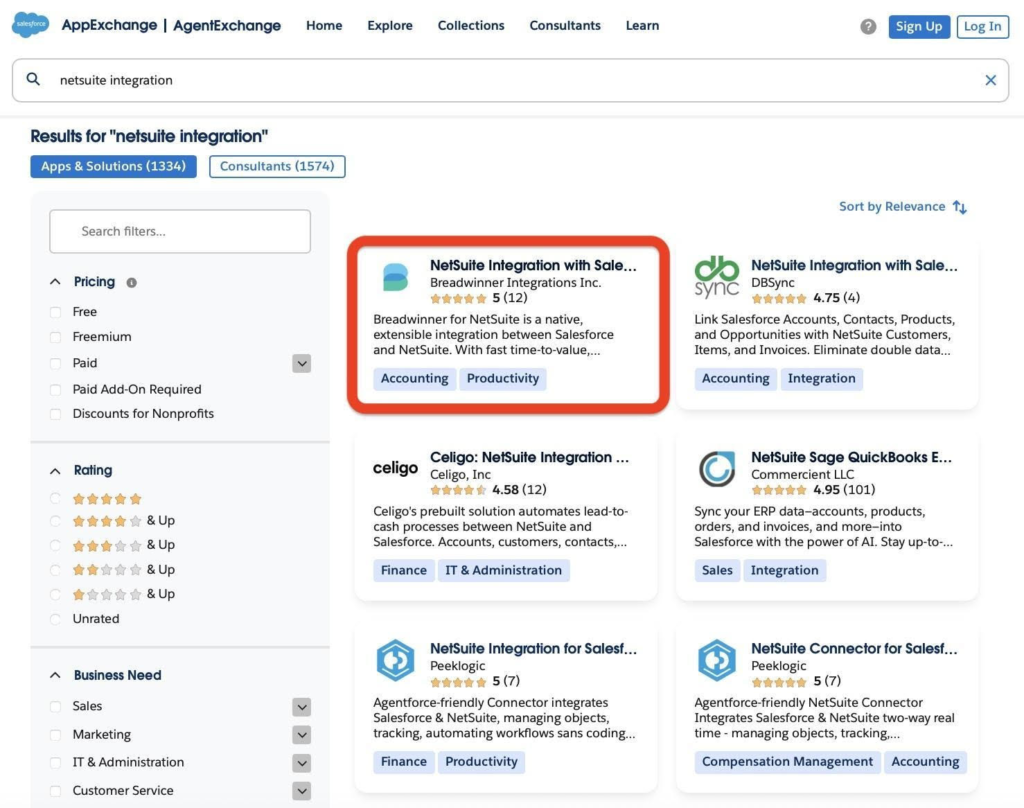Click the Peeklogic NetSuite Integration logo

[395, 659]
